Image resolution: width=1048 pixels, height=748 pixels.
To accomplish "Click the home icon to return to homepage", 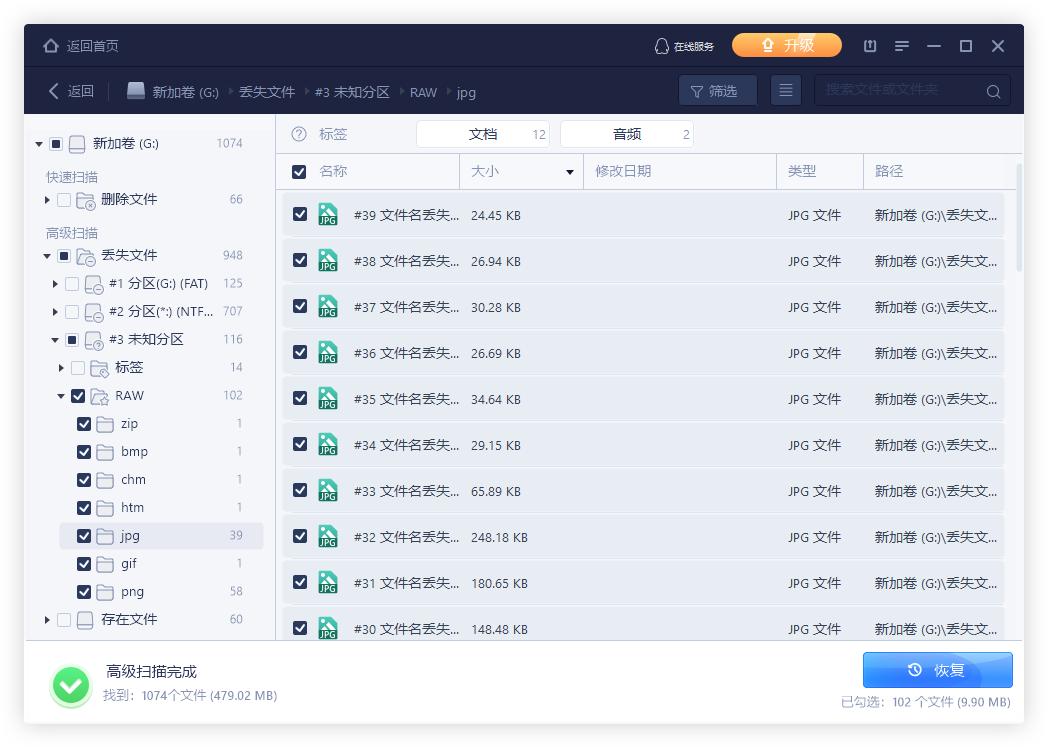I will pos(49,45).
